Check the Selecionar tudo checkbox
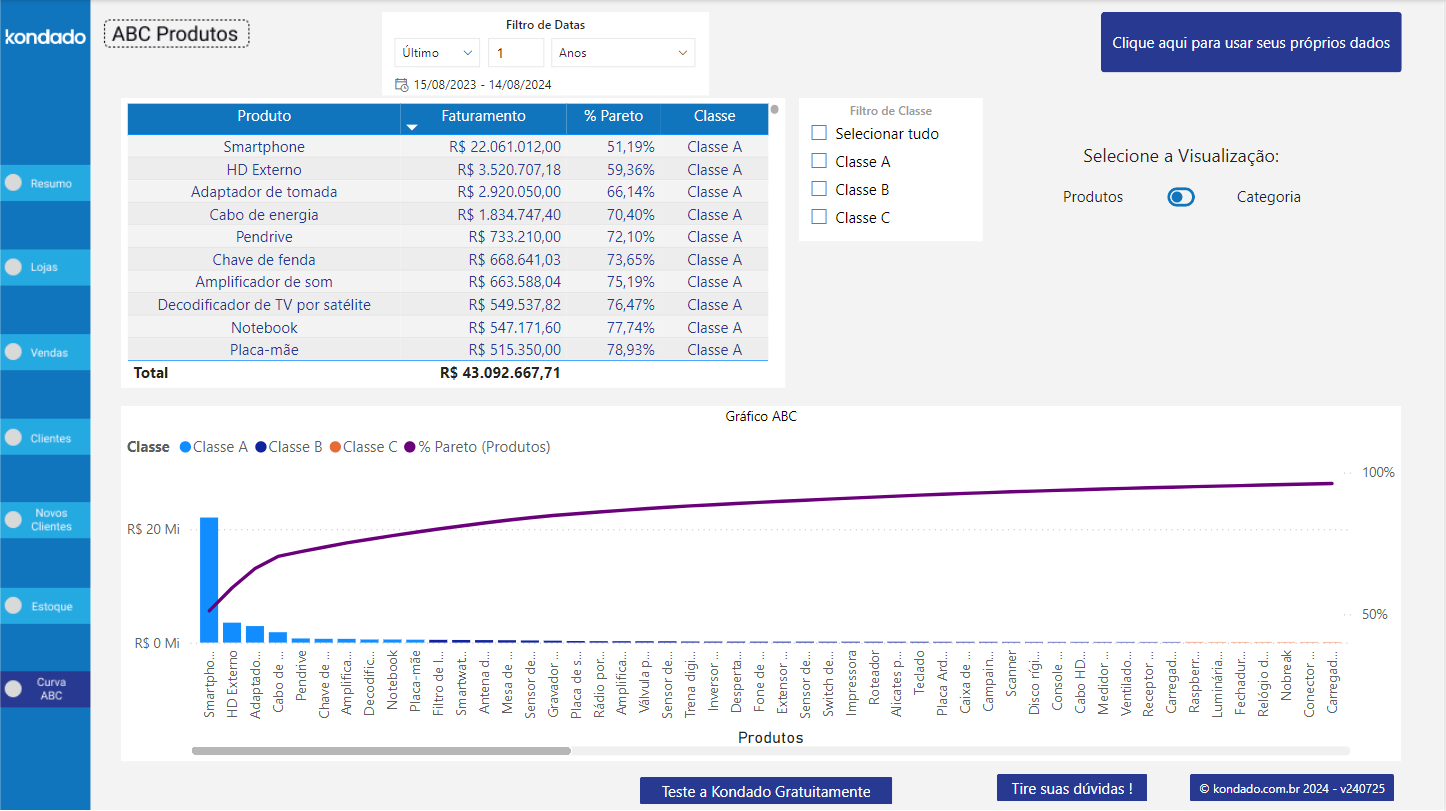Image resolution: width=1446 pixels, height=811 pixels. pyautogui.click(x=820, y=132)
